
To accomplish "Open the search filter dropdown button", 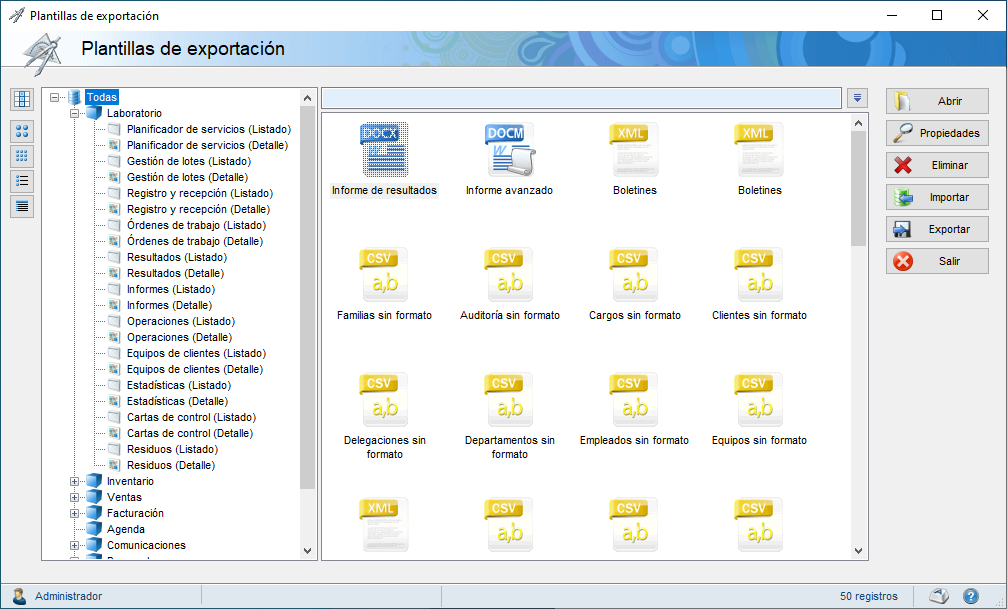I will click(857, 98).
